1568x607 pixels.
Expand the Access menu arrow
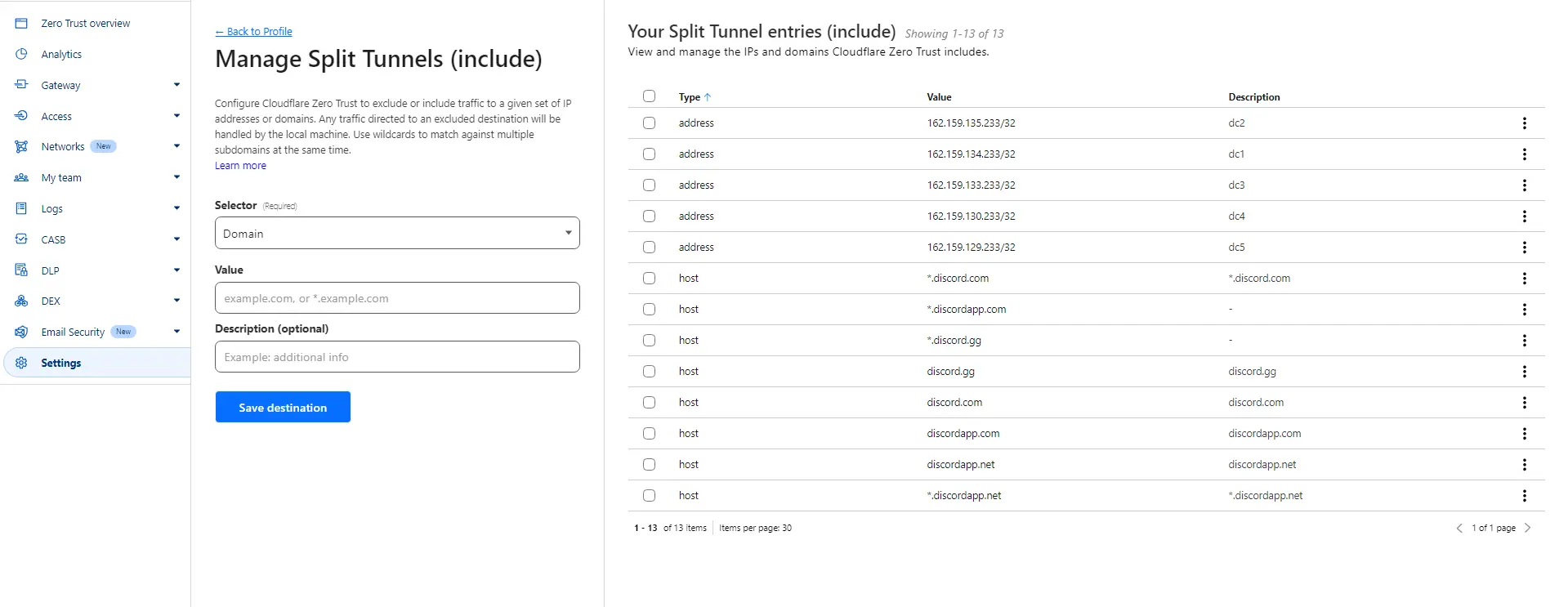coord(176,116)
